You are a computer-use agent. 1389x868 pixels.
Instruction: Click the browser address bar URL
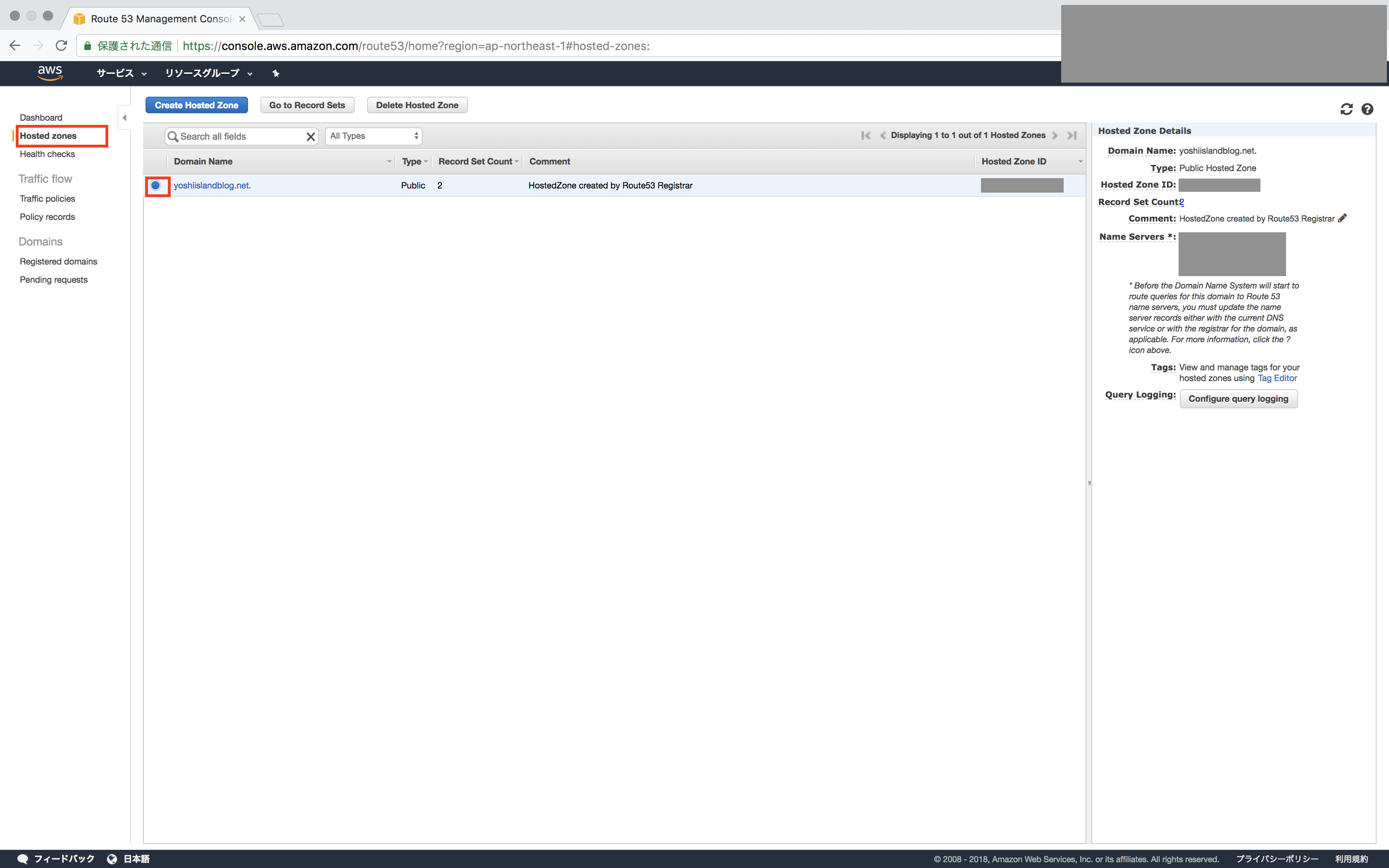pyautogui.click(x=416, y=46)
